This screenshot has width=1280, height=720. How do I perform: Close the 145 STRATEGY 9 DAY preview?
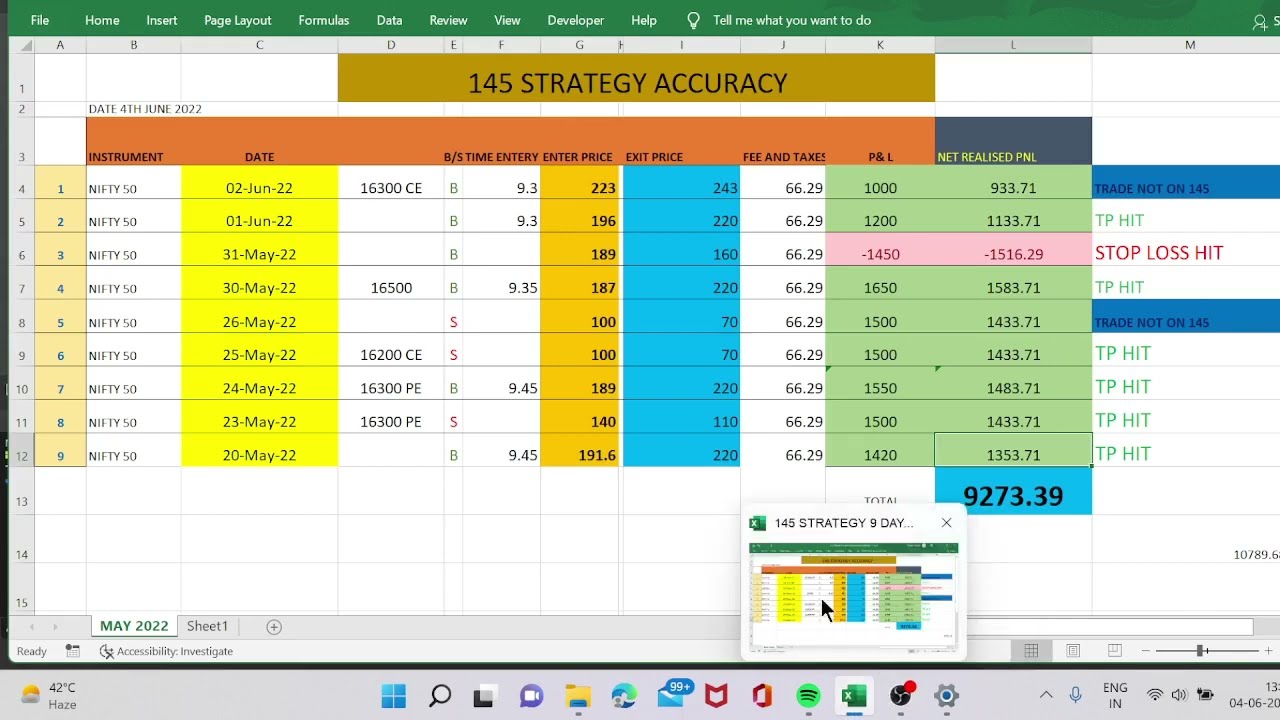(x=946, y=522)
